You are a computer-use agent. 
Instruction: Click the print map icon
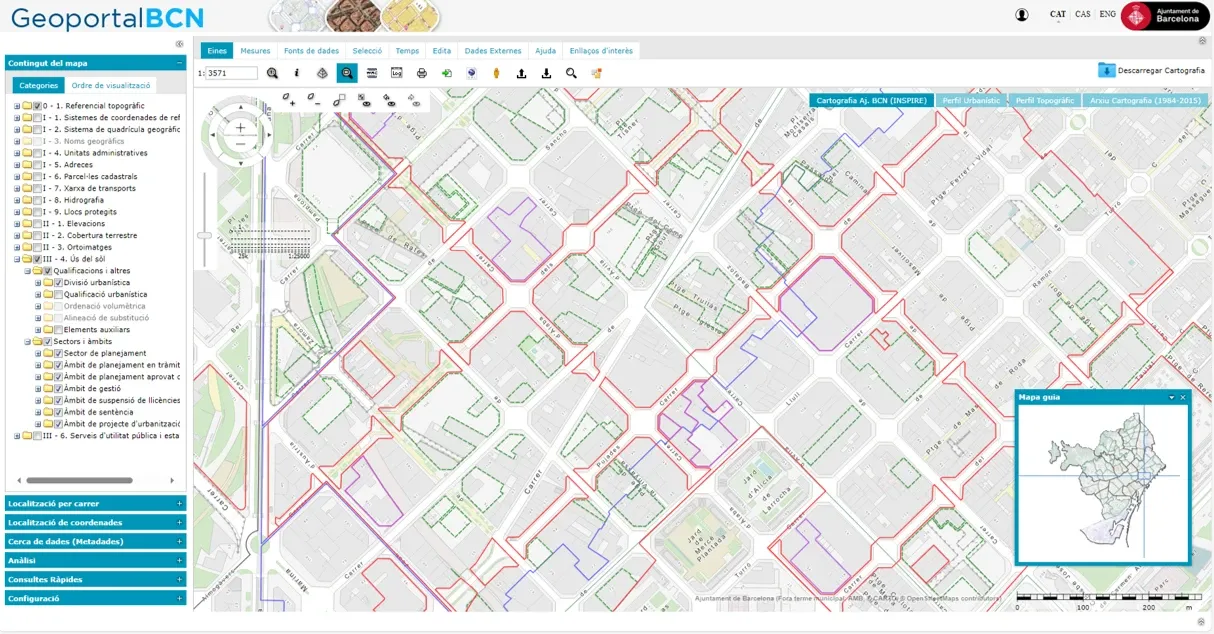[422, 73]
